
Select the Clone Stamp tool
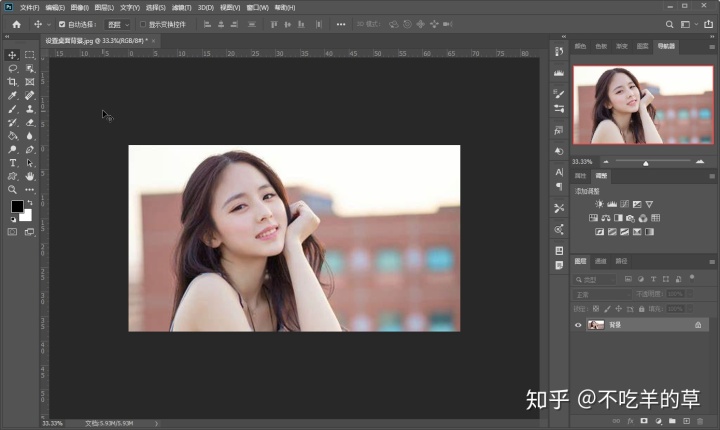point(30,109)
